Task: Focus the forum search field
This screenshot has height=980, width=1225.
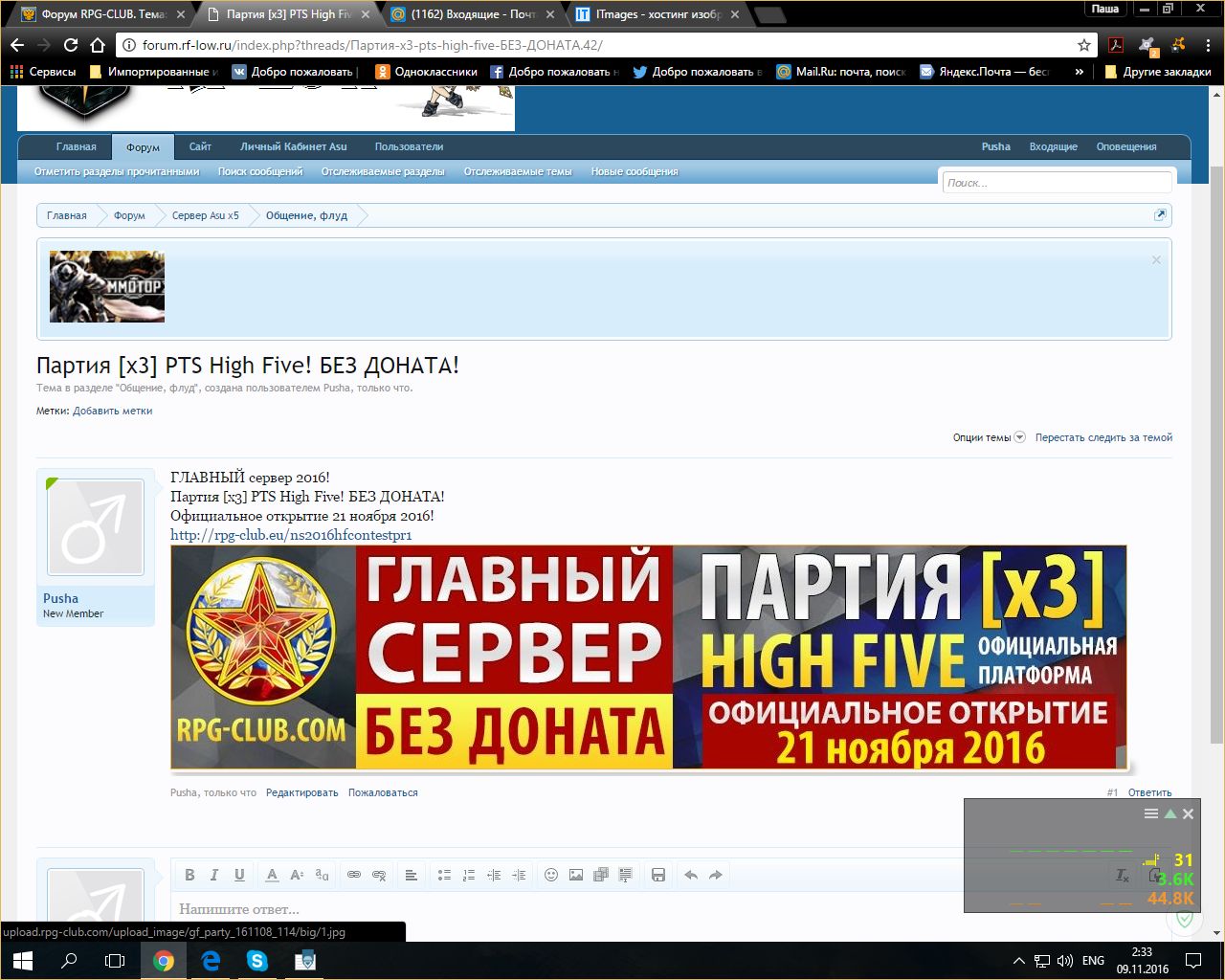Action: tap(1057, 183)
